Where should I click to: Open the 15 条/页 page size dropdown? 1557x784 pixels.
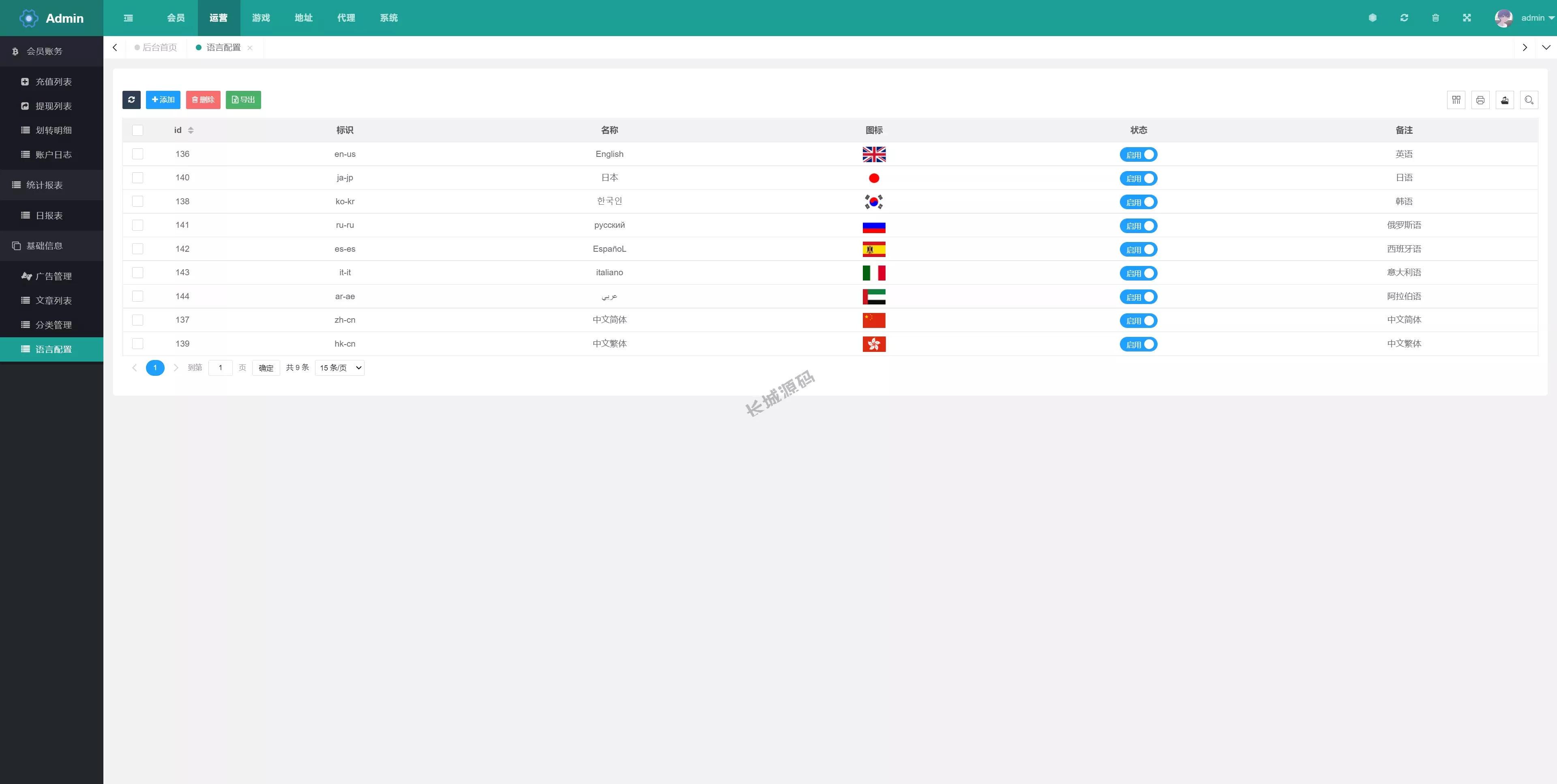coord(340,368)
